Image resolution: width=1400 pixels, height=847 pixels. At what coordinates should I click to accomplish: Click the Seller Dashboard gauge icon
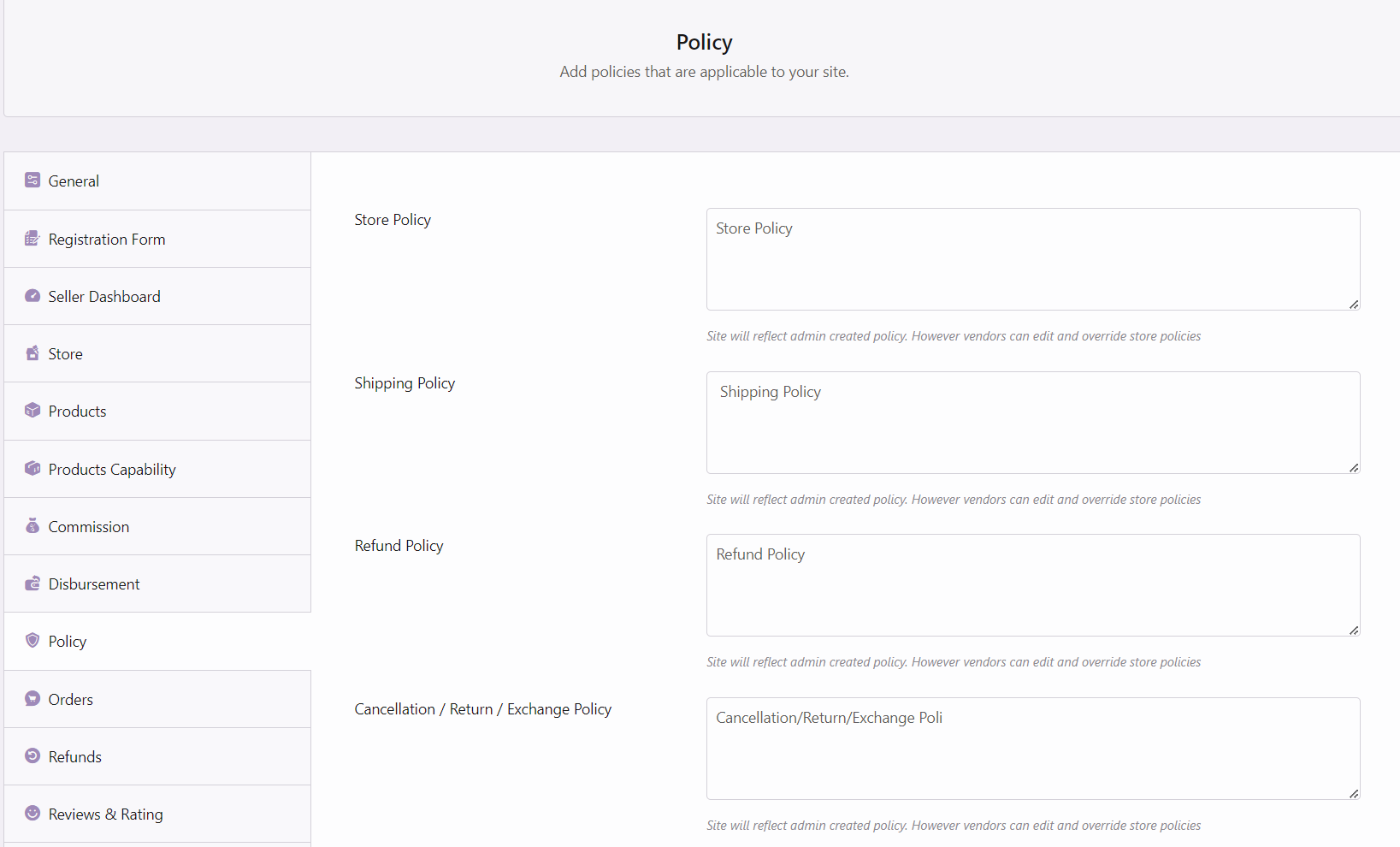tap(32, 296)
